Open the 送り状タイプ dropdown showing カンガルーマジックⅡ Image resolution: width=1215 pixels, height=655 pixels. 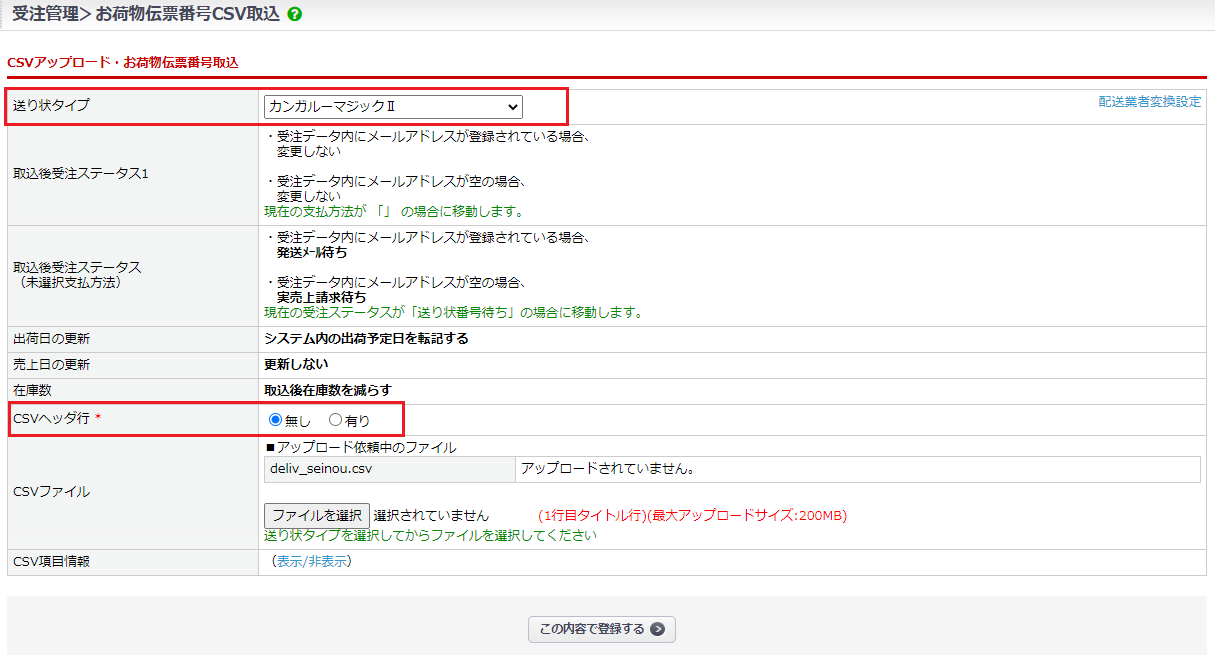393,106
